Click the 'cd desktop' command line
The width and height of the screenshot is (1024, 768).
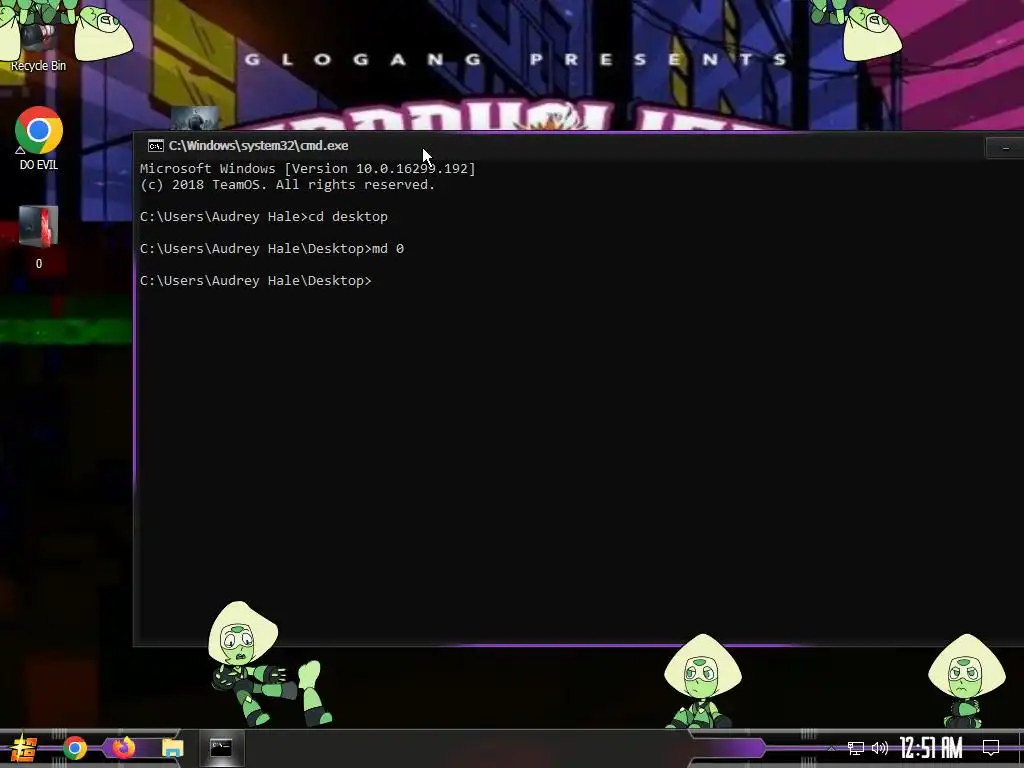pyautogui.click(x=264, y=217)
